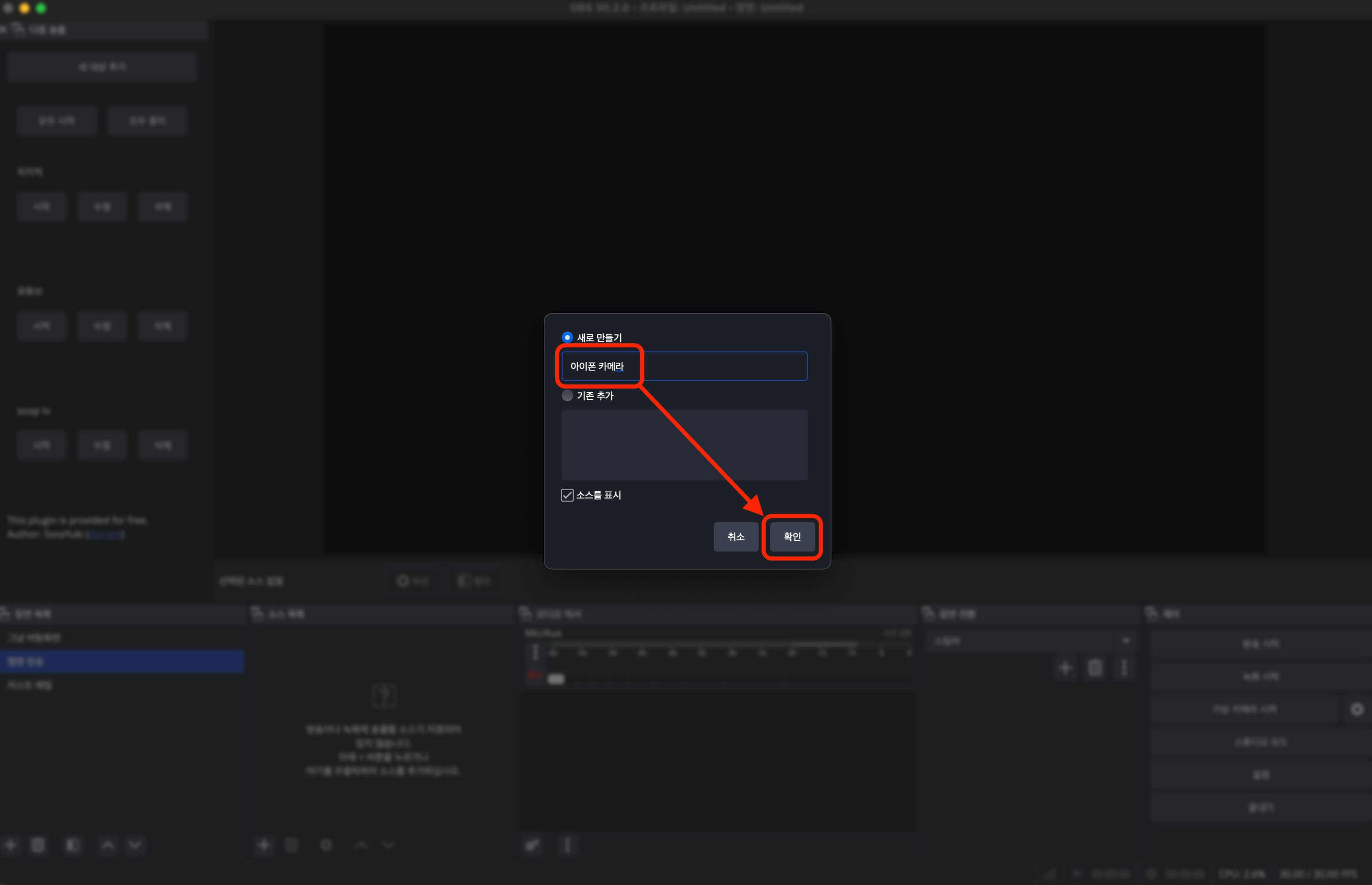This screenshot has width=1372, height=885.
Task: Click the add transition plus icon
Action: pyautogui.click(x=1065, y=667)
